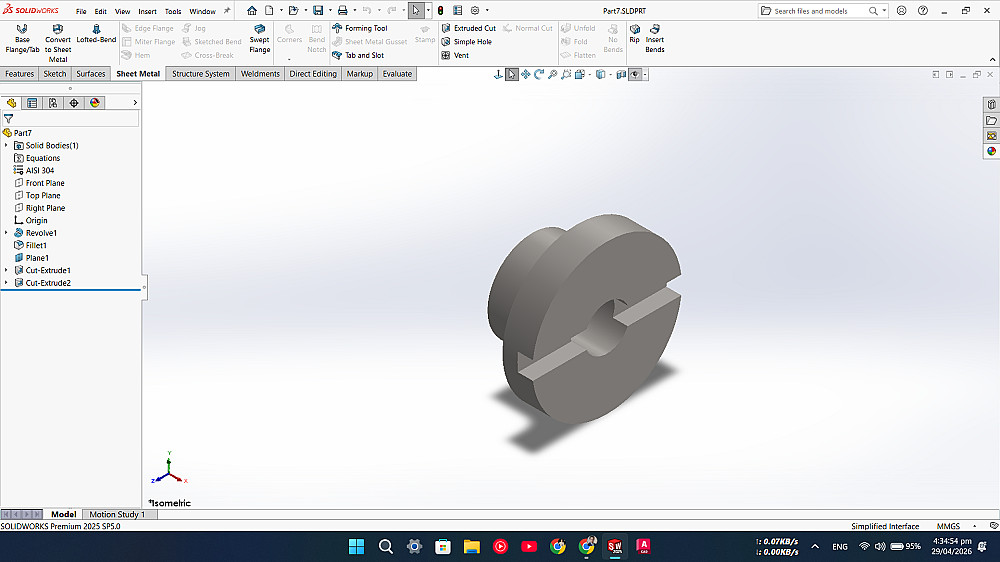Select the Base Flange/Tab tool
This screenshot has height=562, width=1000.
22,39
